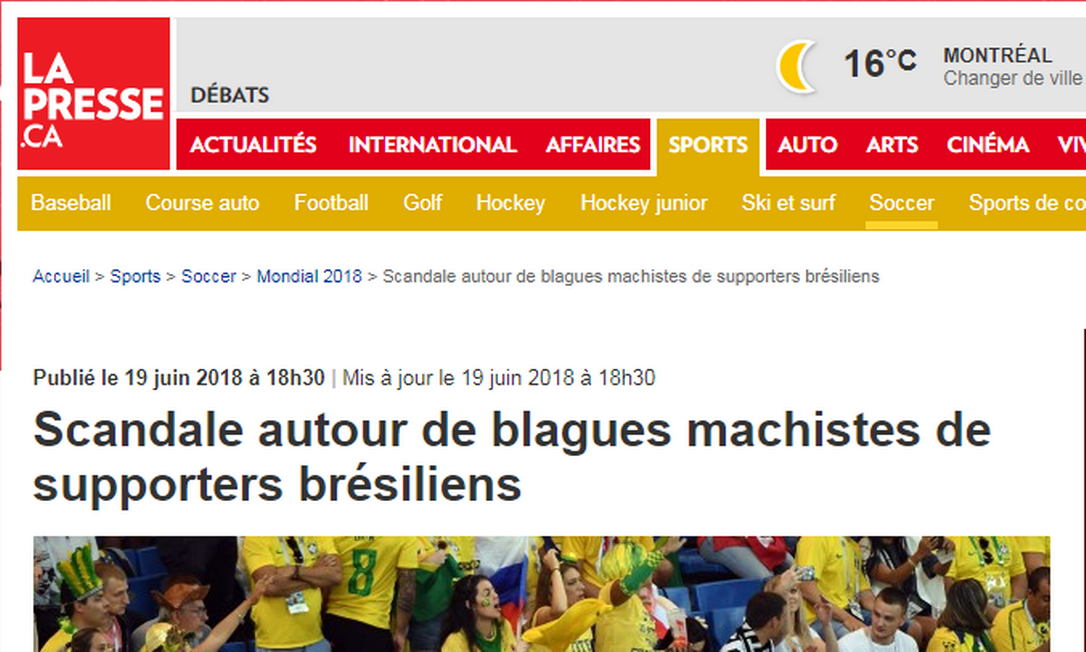Open the Ski et surf subsection
This screenshot has height=652, width=1086.
pyautogui.click(x=788, y=203)
